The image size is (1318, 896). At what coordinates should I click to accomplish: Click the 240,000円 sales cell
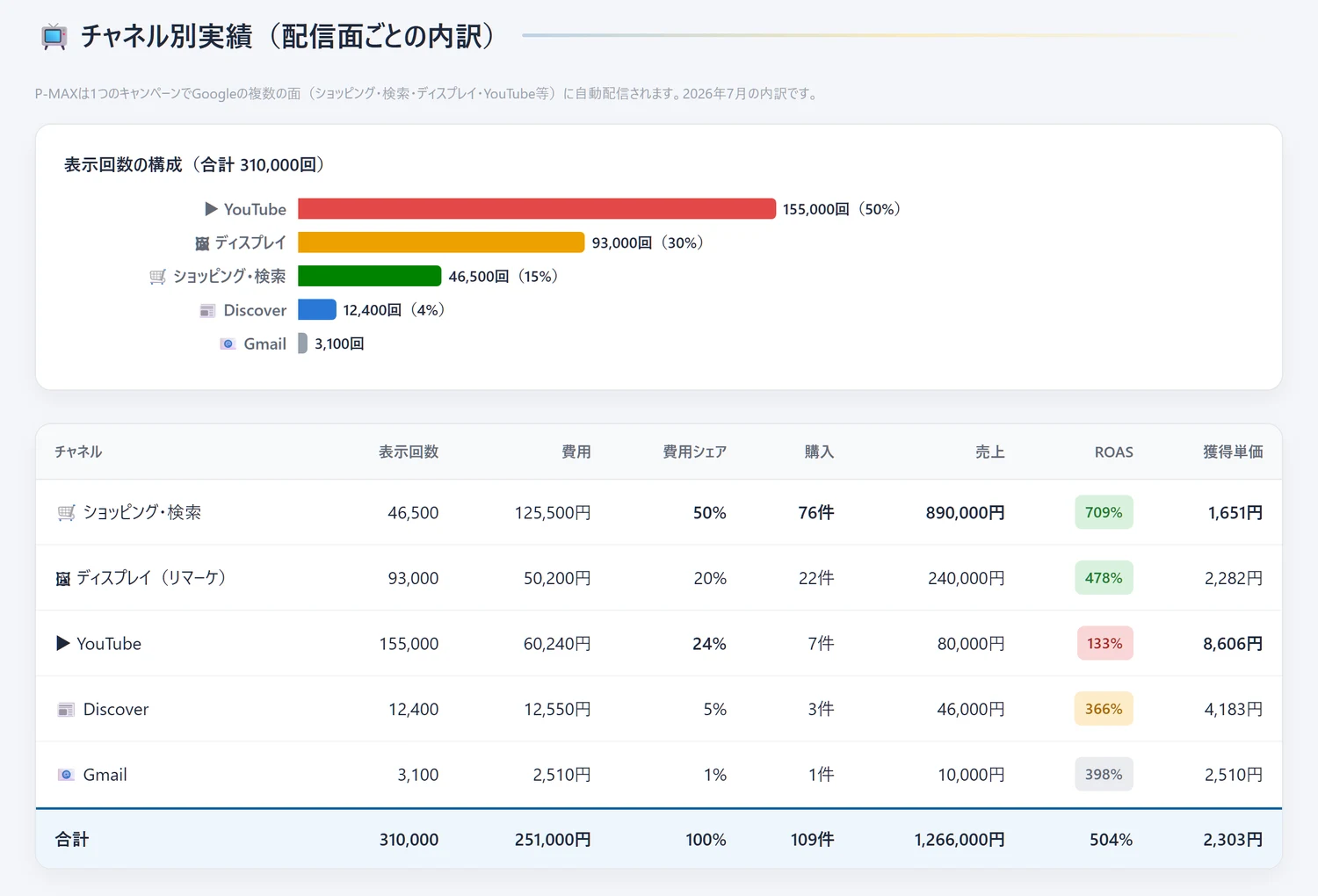967,579
